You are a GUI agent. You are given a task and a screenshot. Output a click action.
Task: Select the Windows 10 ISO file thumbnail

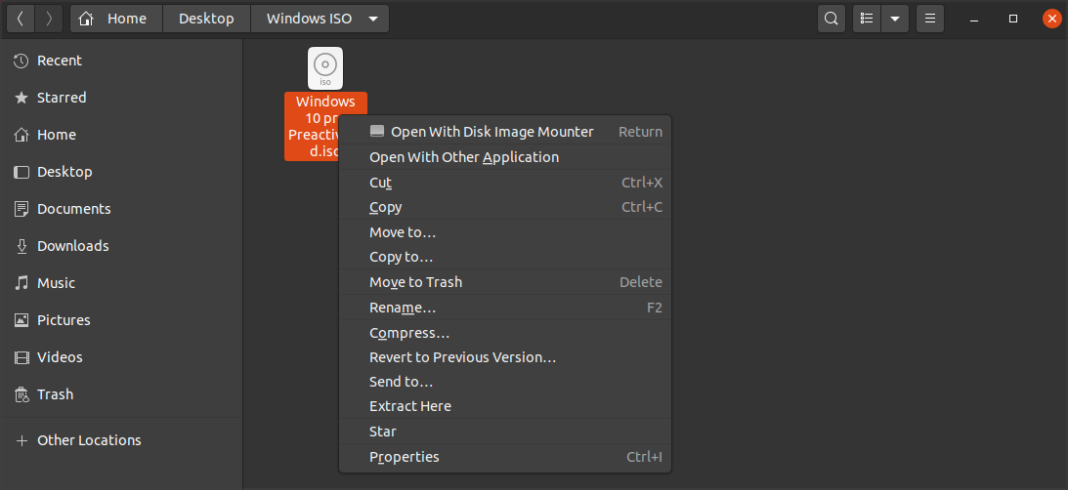click(x=325, y=68)
